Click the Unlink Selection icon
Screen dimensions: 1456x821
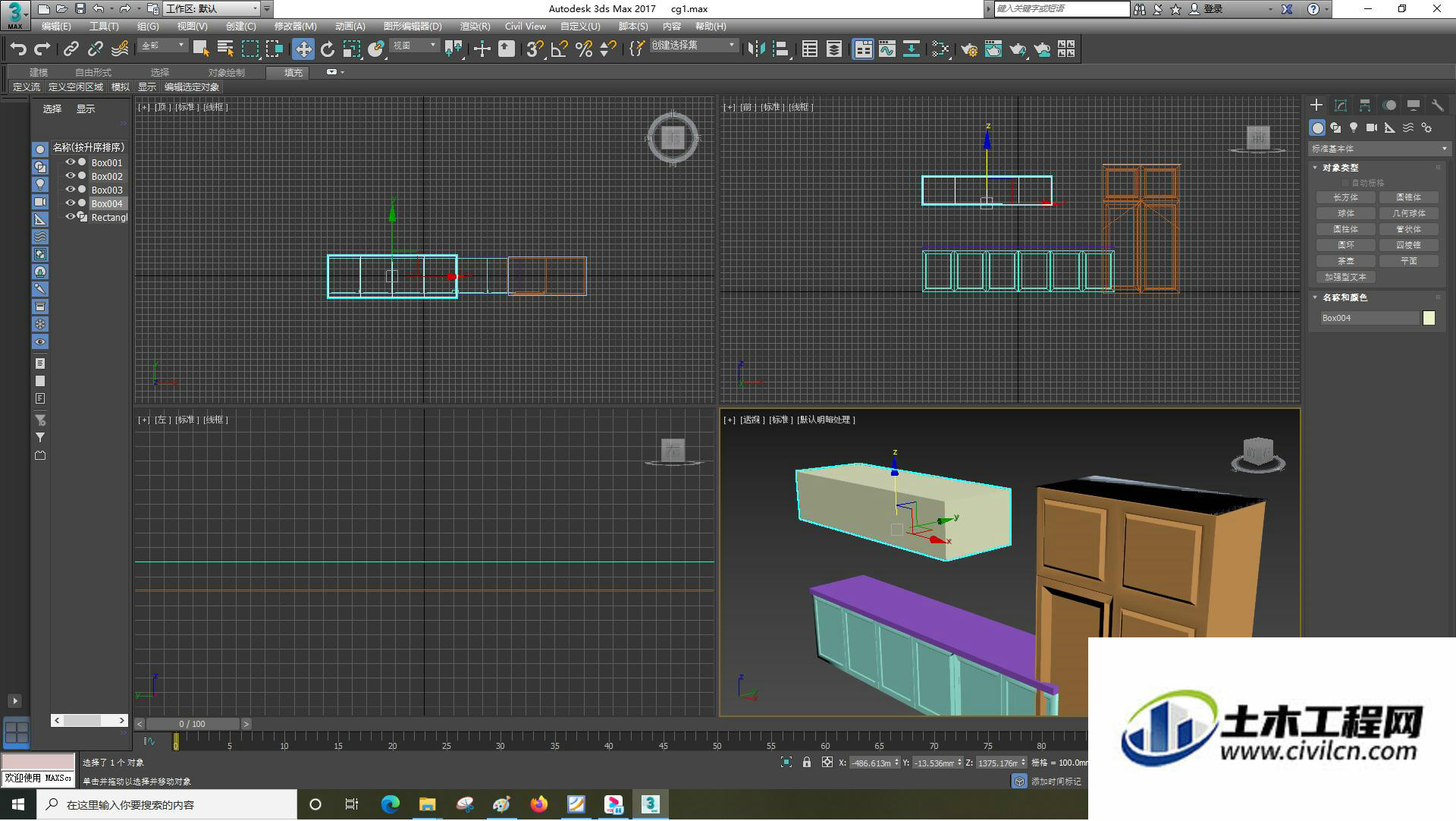[x=95, y=49]
